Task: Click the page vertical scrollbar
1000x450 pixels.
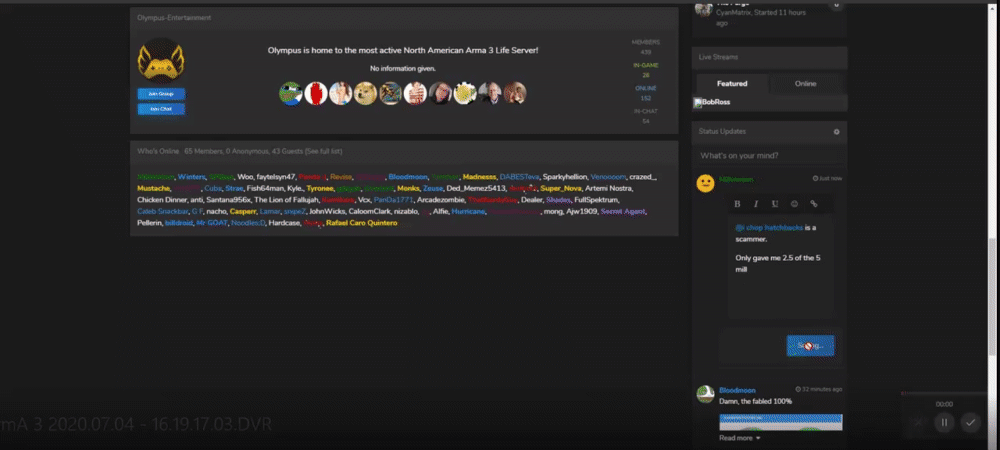Action: pos(992,296)
